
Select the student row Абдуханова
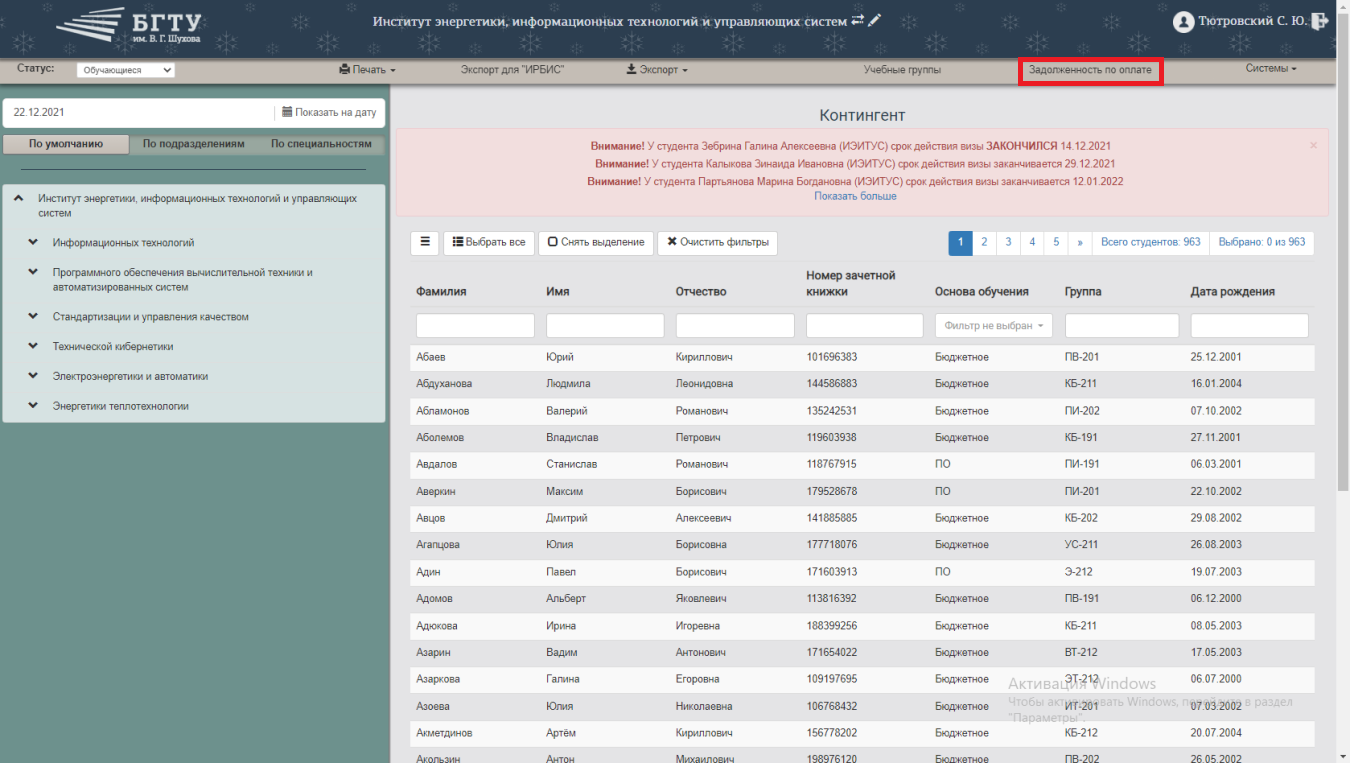tap(862, 384)
